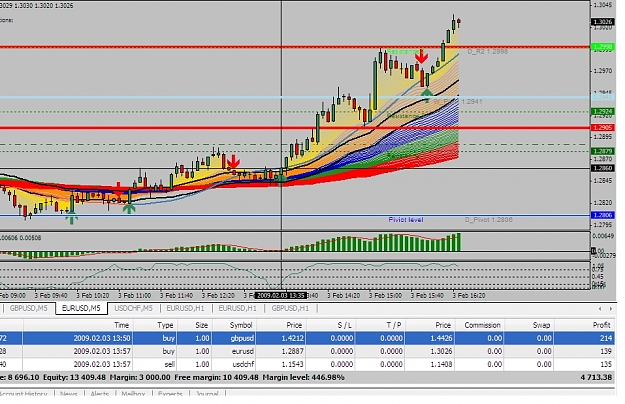Click the 1.4426 current price cell
Screen dimensions: 625x404
tap(440, 338)
